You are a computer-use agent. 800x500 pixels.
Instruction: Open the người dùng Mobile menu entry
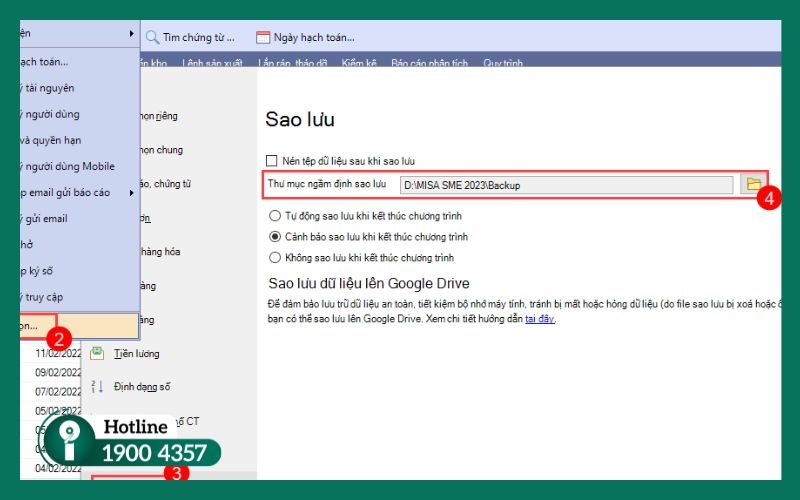(x=80, y=166)
